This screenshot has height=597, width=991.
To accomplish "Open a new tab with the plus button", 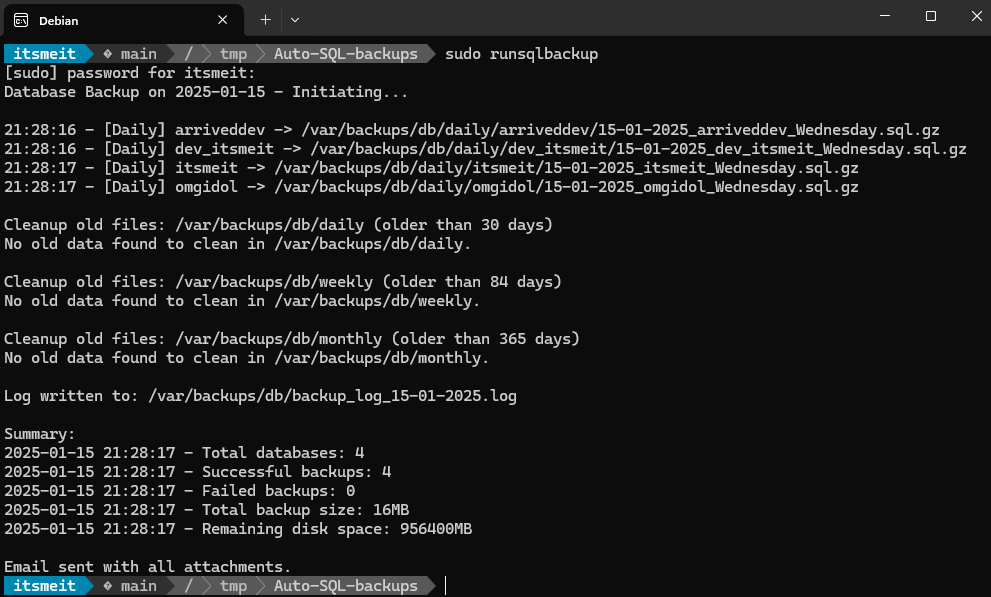I will coord(263,19).
